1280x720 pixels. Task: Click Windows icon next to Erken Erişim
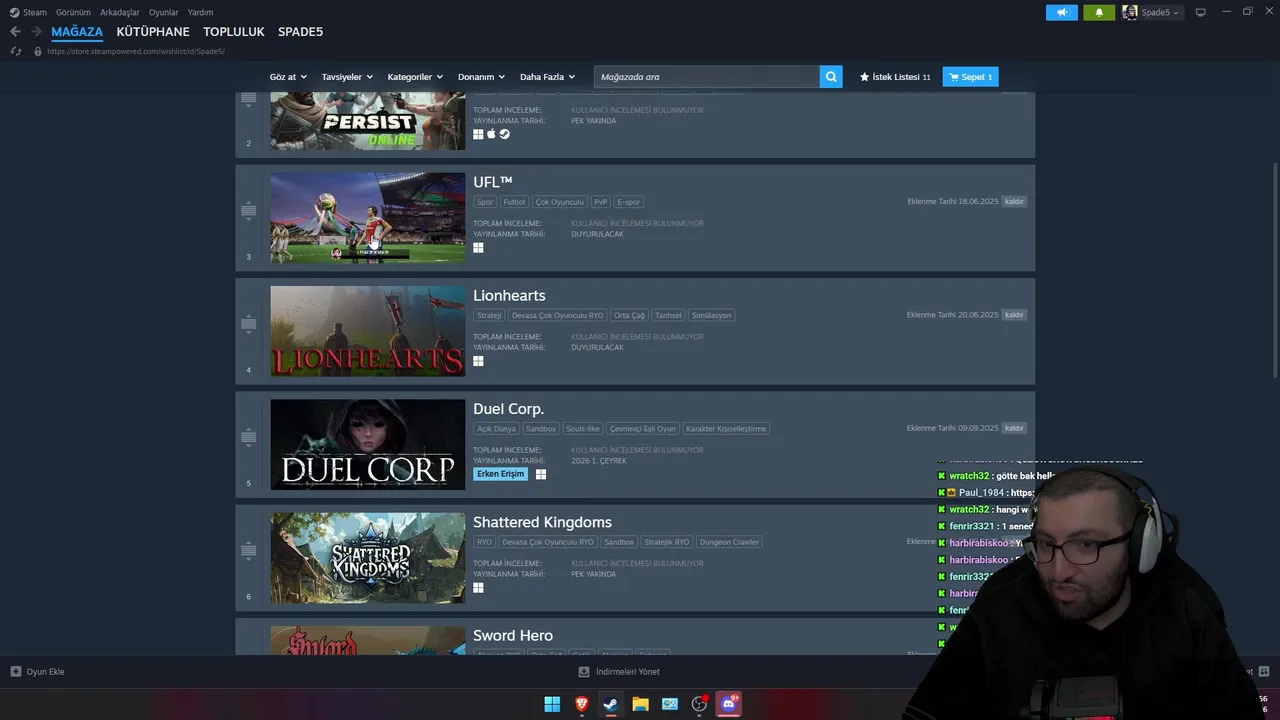[x=541, y=474]
